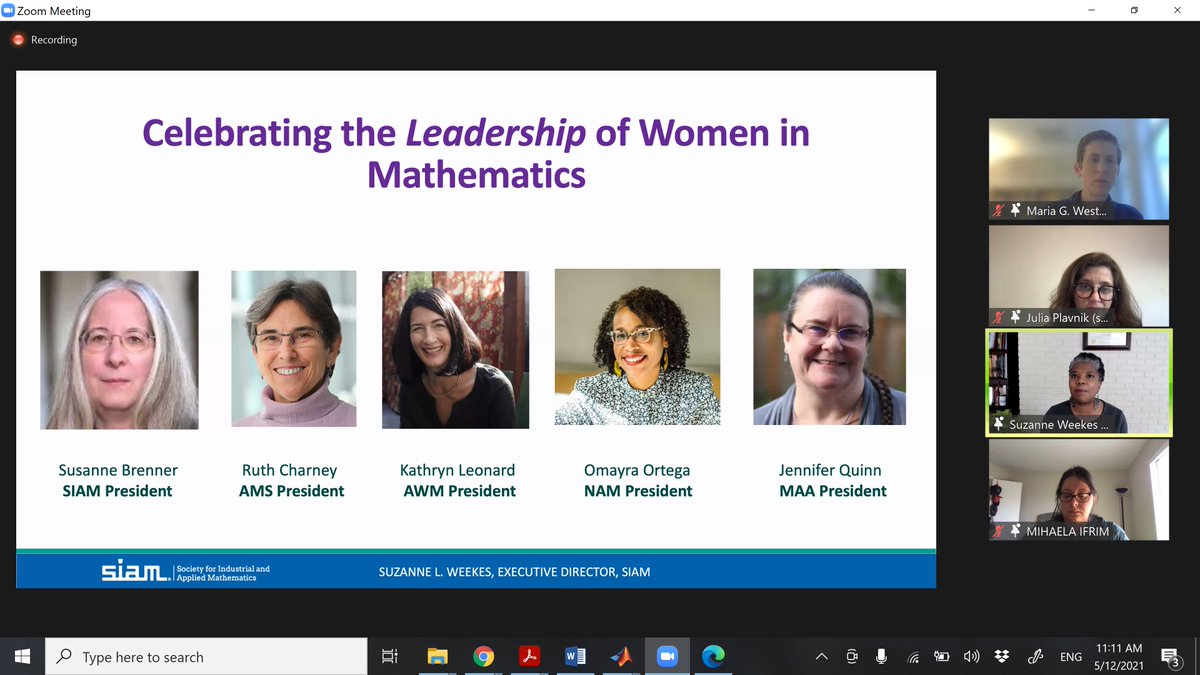1200x675 pixels.
Task: Click muted mic icon on Maria G. West tile
Action: 998,211
